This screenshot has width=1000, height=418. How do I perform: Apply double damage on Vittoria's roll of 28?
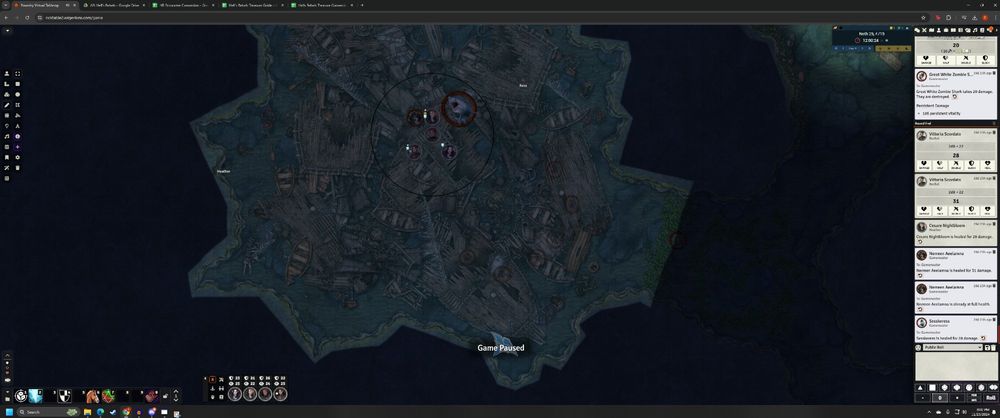point(955,164)
